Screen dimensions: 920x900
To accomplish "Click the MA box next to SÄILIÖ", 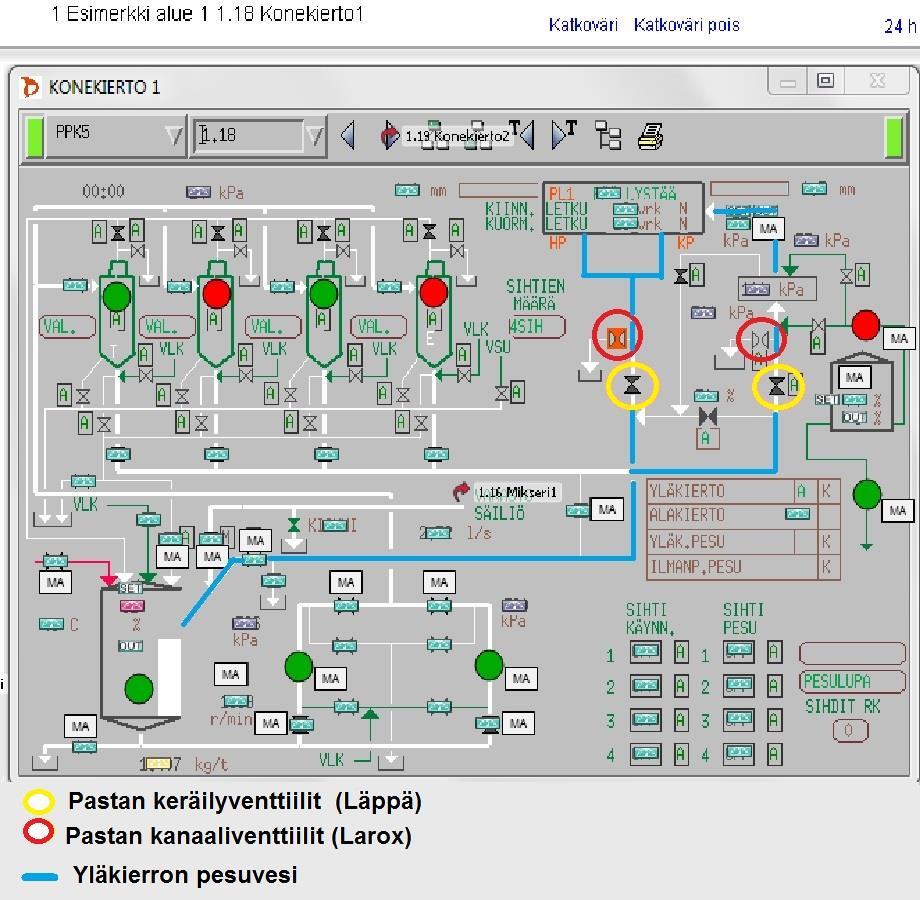I will [607, 510].
